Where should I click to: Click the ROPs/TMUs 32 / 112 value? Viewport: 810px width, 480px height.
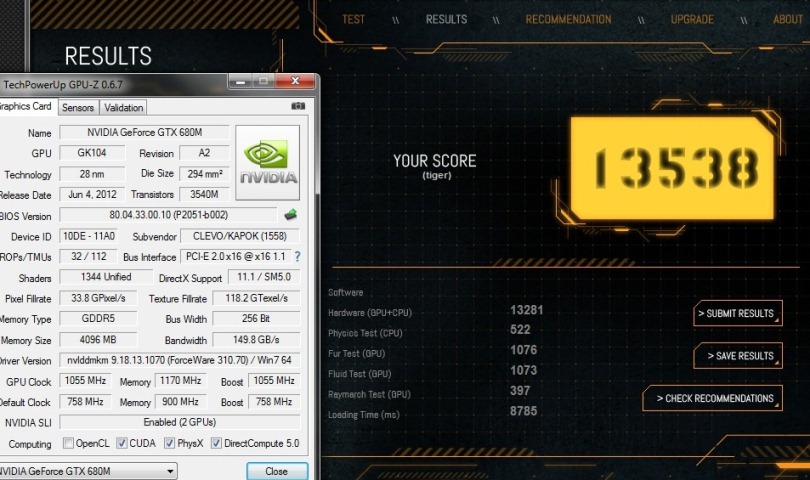click(88, 256)
